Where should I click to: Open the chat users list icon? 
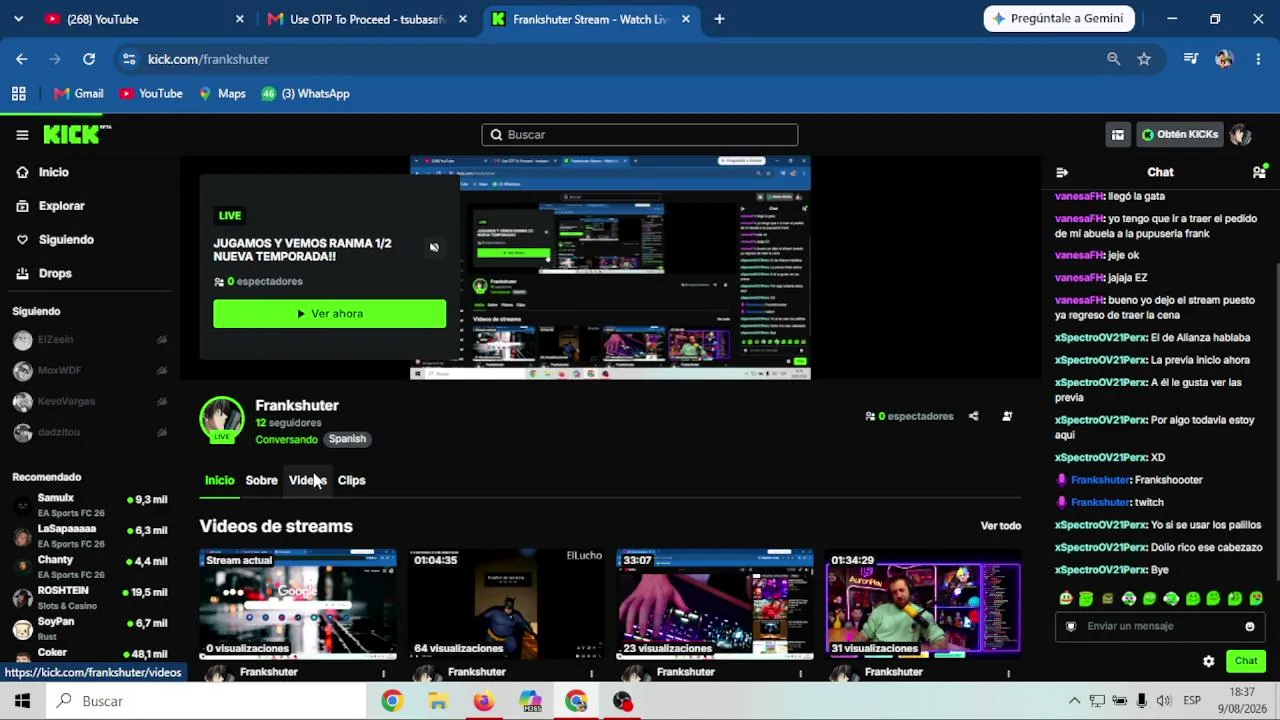[1259, 172]
